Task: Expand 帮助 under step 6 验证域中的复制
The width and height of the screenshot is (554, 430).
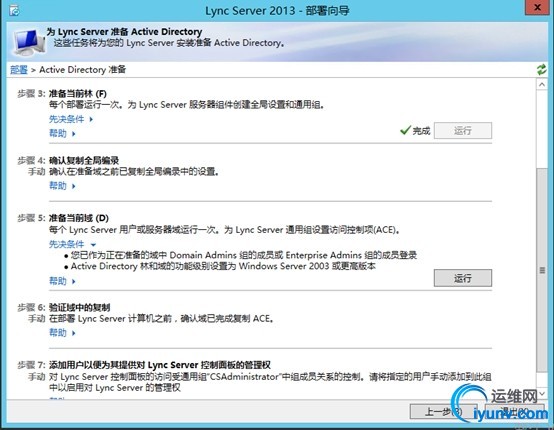Action: (62, 332)
